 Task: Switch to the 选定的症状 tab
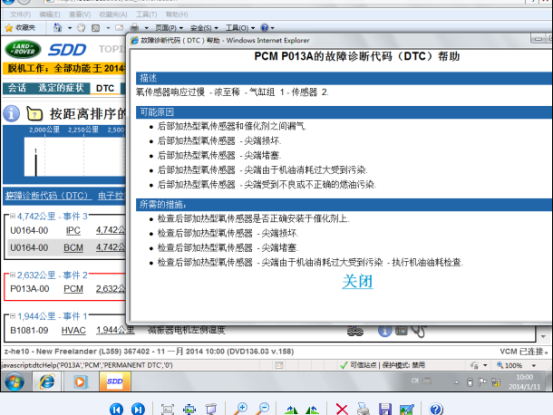click(61, 88)
